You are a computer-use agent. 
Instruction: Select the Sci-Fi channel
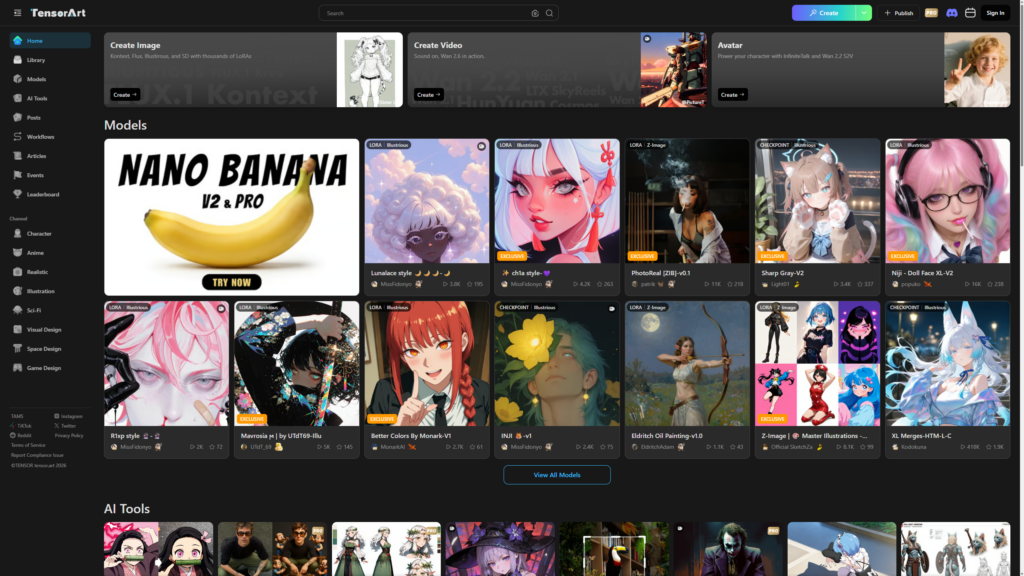coord(34,310)
